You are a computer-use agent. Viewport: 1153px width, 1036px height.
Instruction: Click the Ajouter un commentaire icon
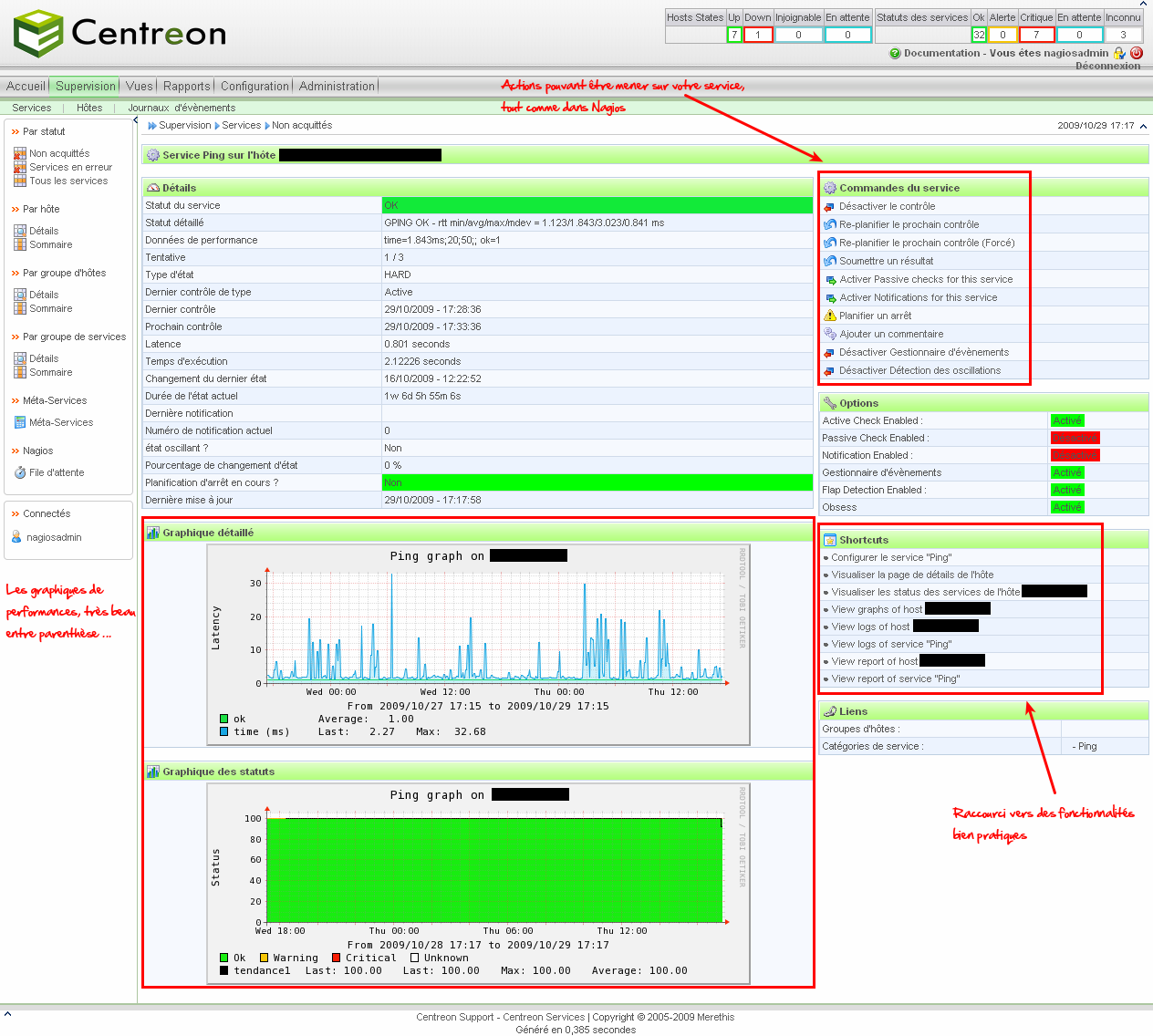click(830, 334)
